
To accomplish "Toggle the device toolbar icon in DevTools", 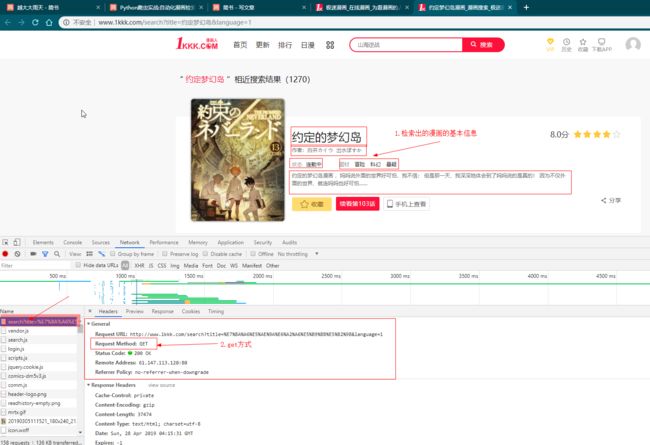I will (x=17, y=242).
